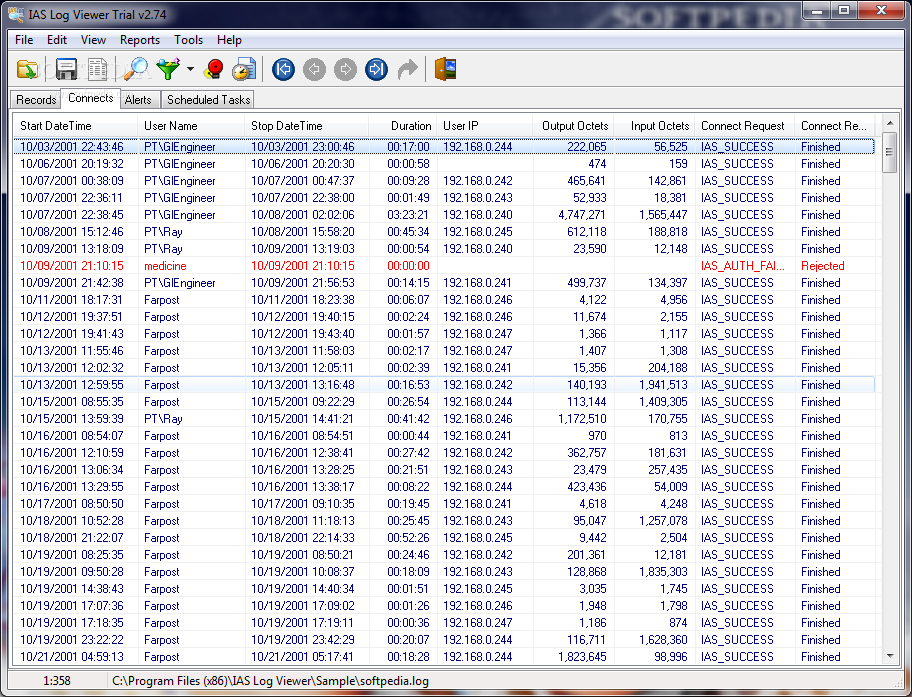
Task: Click the red alarm bell alerts icon
Action: click(x=214, y=69)
